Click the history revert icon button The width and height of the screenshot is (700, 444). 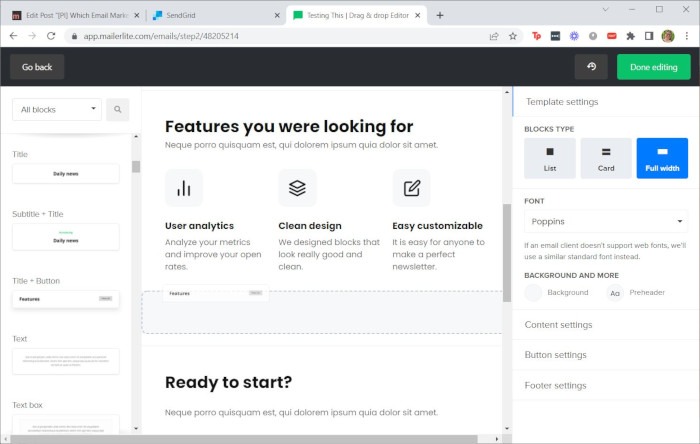pos(590,67)
